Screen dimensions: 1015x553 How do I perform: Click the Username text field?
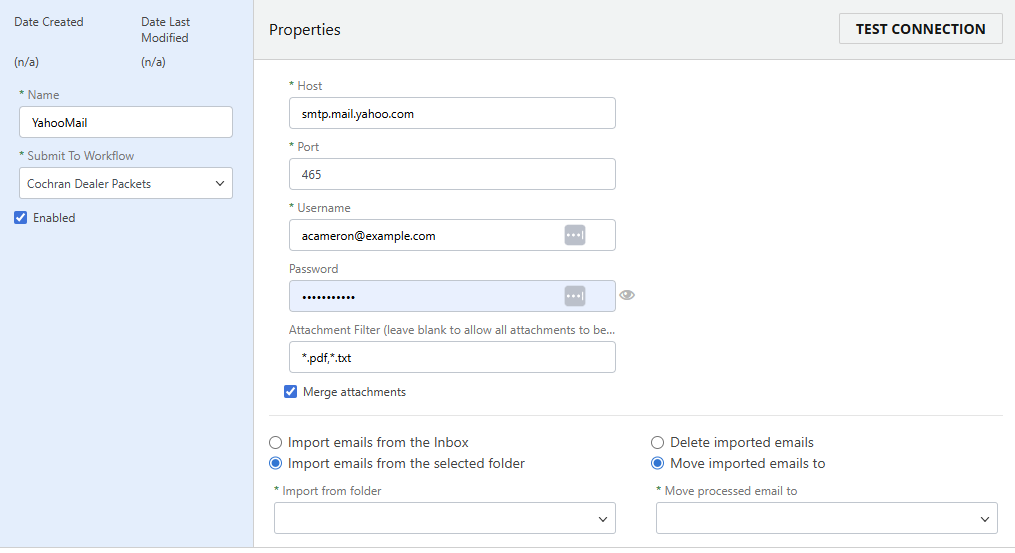(425, 235)
